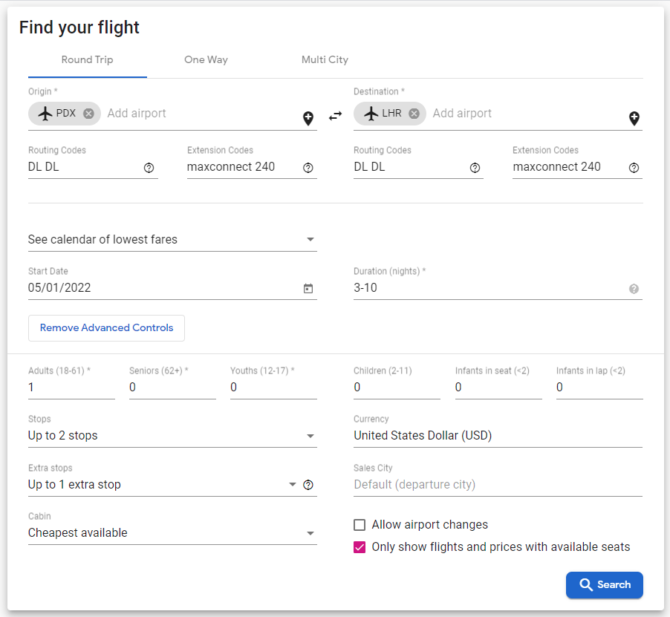Open the Extra stops help icon
Screen dimensions: 670x617
[x=308, y=485]
